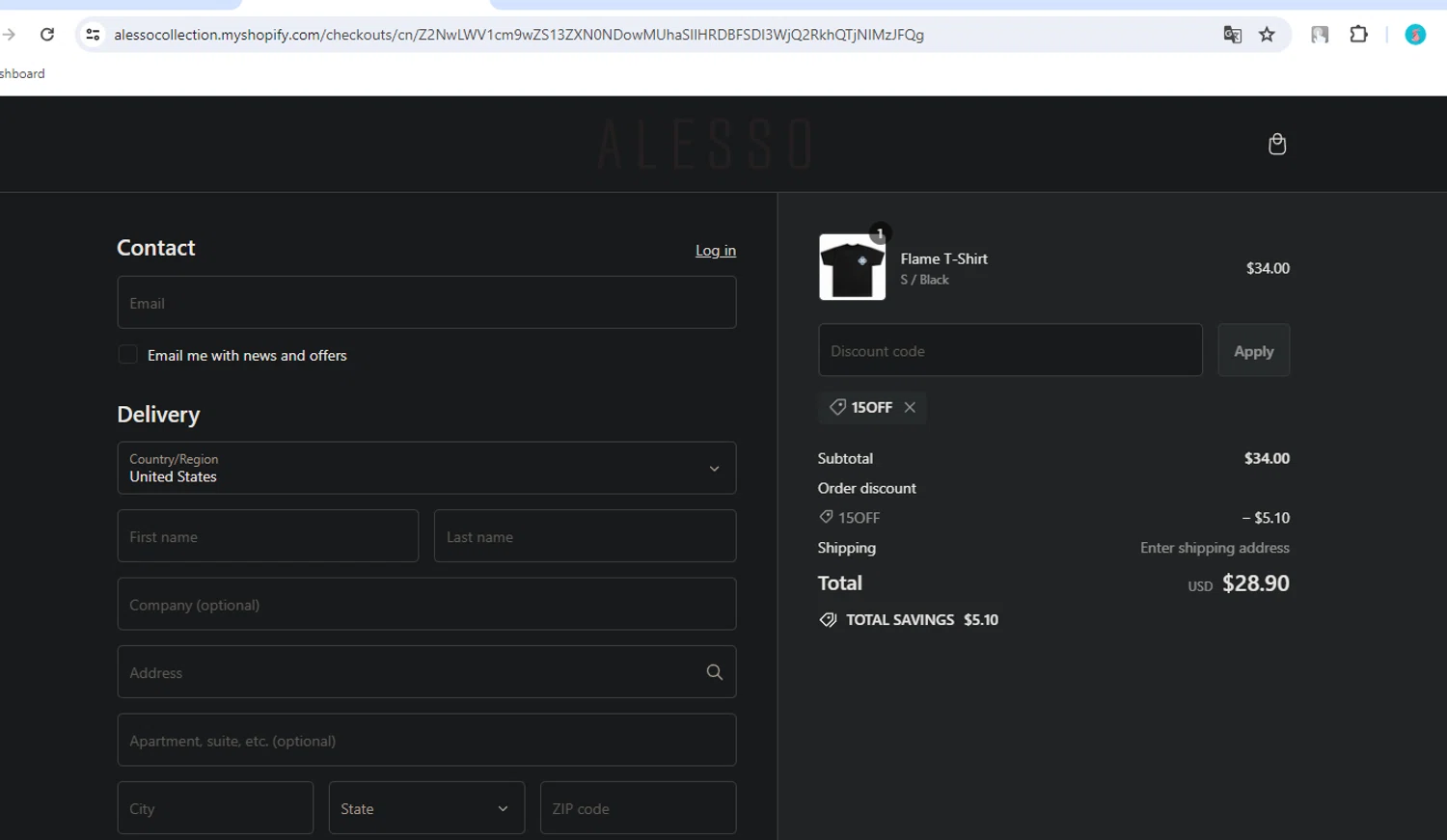Click the translate page icon
The image size is (1447, 840).
click(1232, 35)
